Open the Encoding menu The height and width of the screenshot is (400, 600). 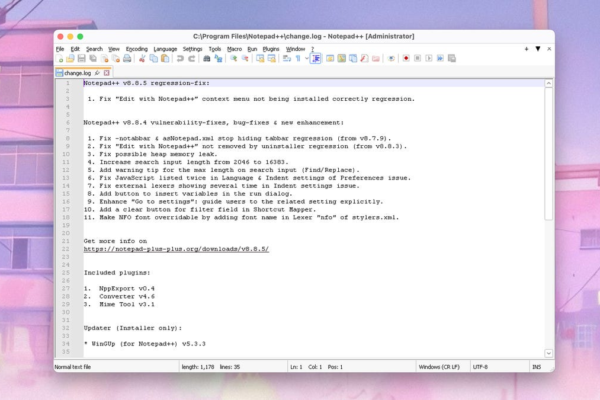[137, 49]
